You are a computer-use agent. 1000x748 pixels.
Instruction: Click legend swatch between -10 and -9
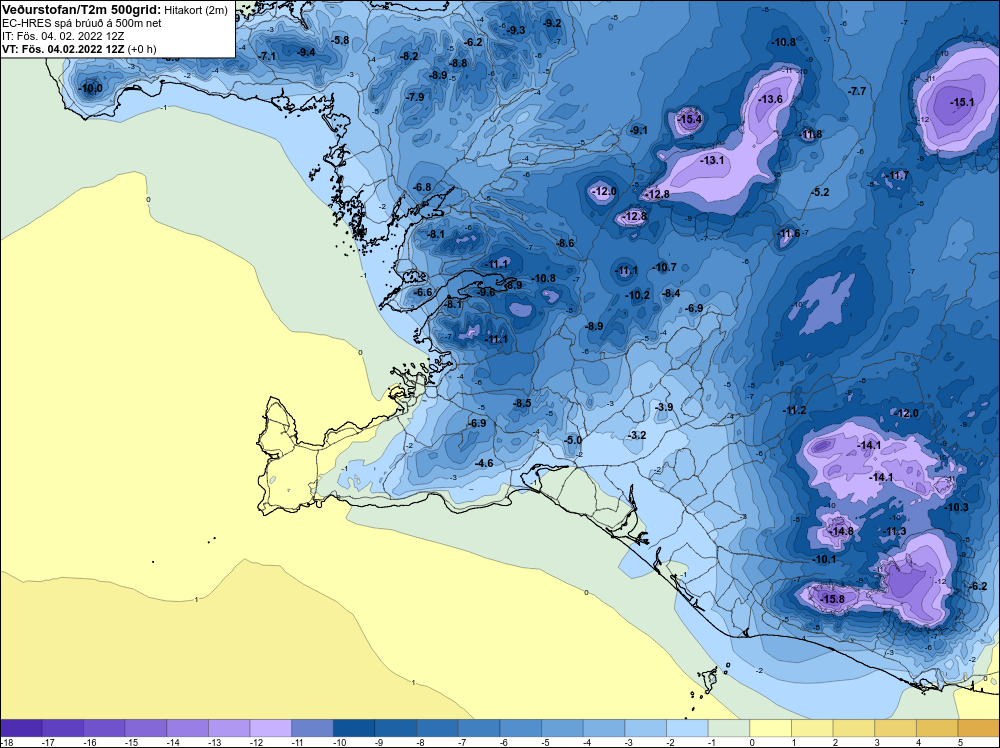tap(354, 728)
